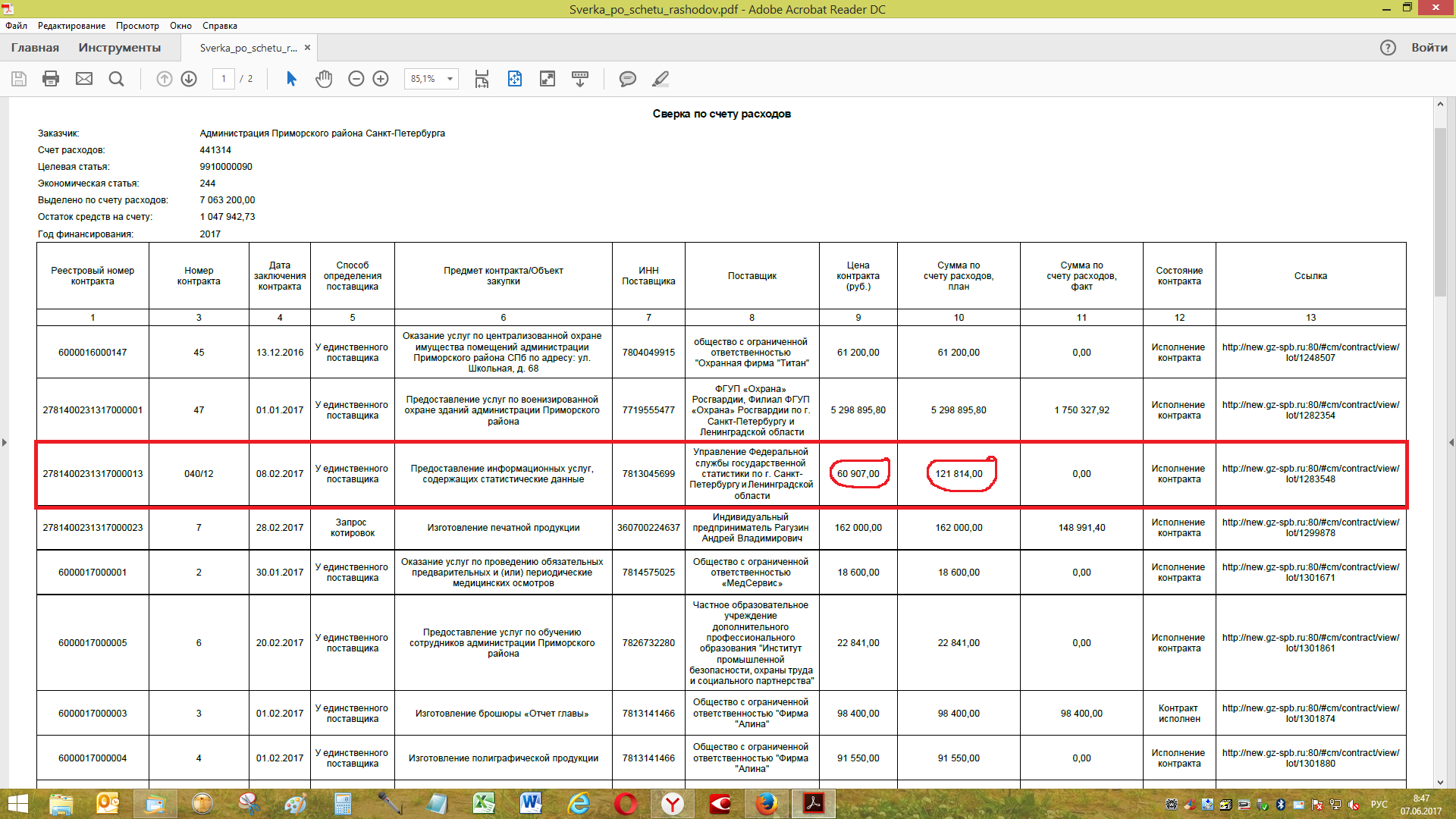Click the value 148 991,40
Screen dimensions: 1456x819
(1081, 528)
